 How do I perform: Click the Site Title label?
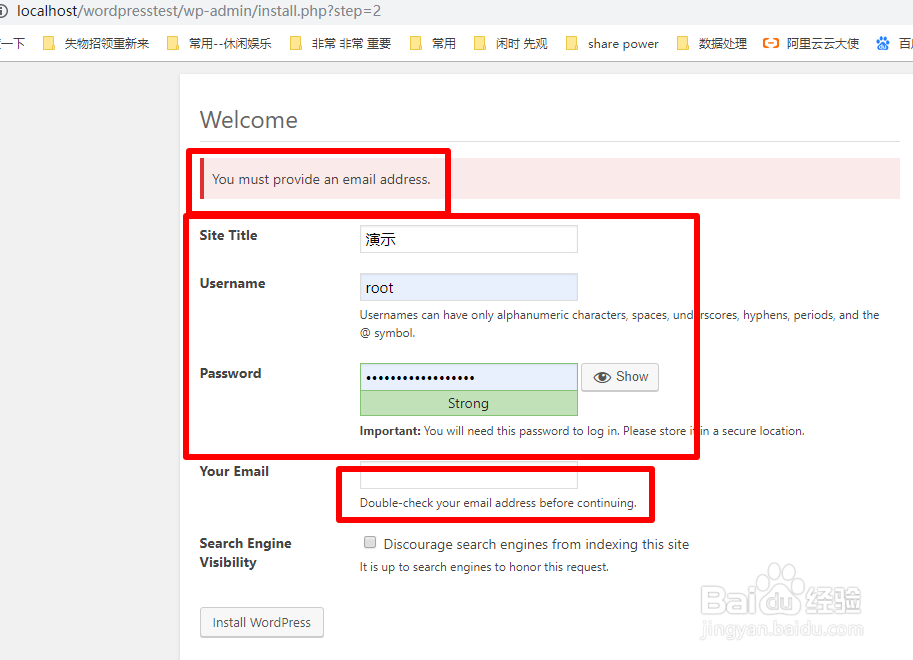tap(228, 235)
